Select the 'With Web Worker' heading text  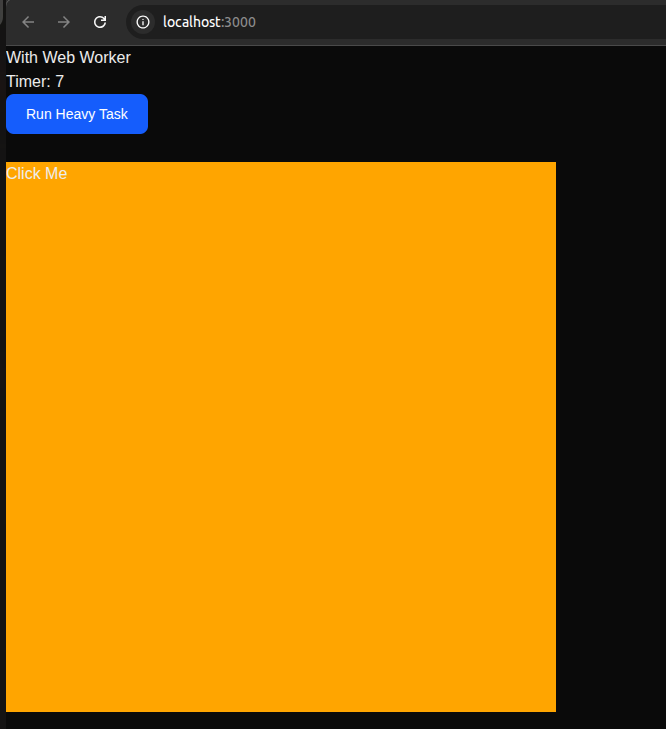coord(68,58)
